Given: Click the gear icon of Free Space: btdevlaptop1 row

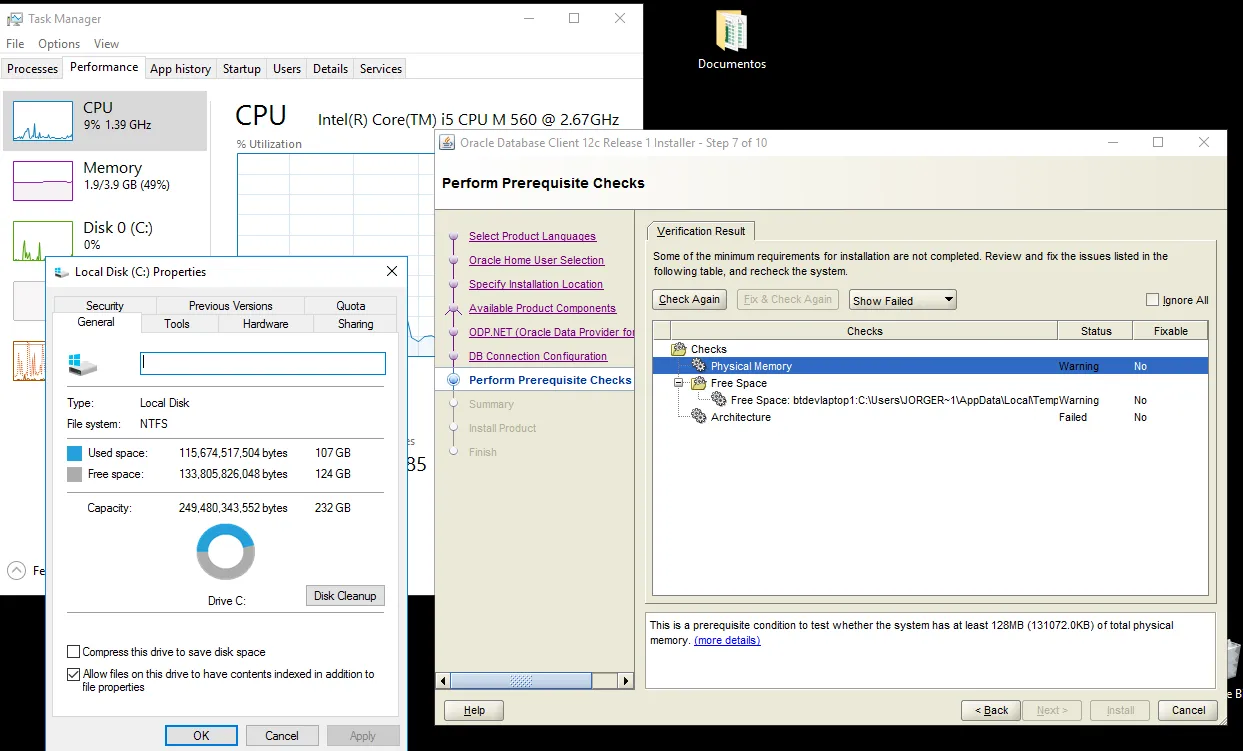Looking at the screenshot, I should [x=719, y=400].
